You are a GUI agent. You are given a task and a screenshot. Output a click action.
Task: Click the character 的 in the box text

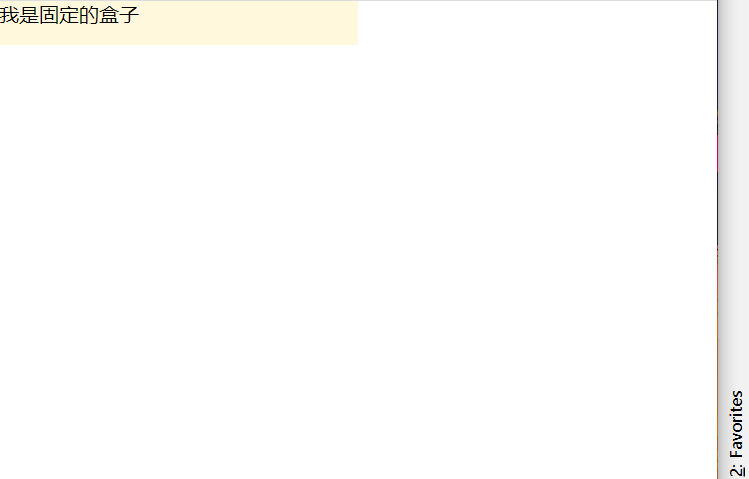point(89,15)
